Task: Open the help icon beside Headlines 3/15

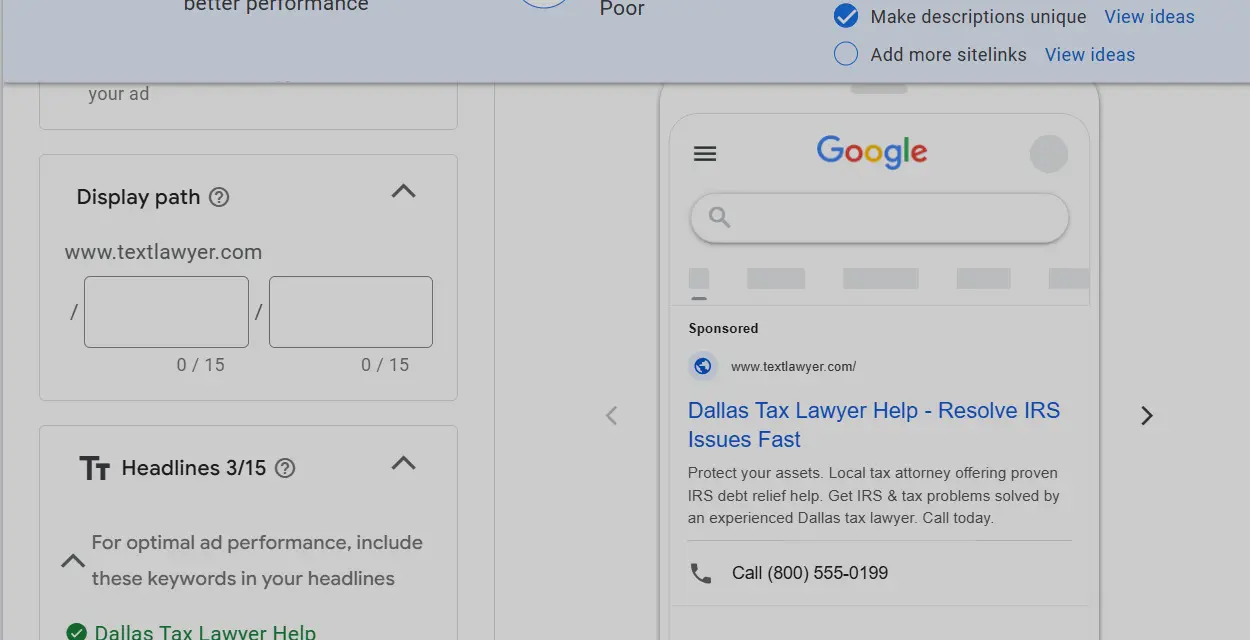Action: (283, 468)
